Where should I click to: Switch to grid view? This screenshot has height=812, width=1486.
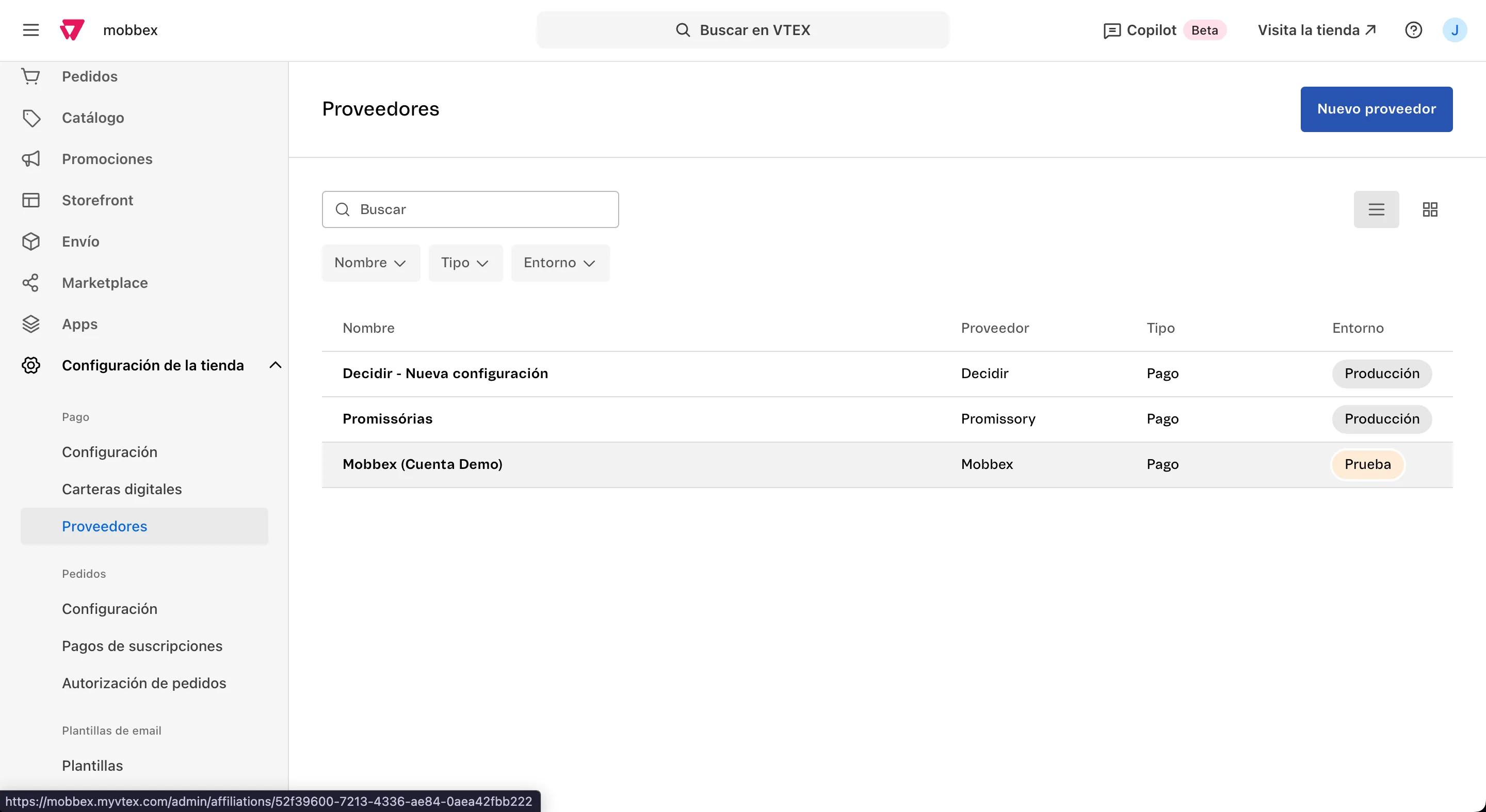(x=1430, y=209)
